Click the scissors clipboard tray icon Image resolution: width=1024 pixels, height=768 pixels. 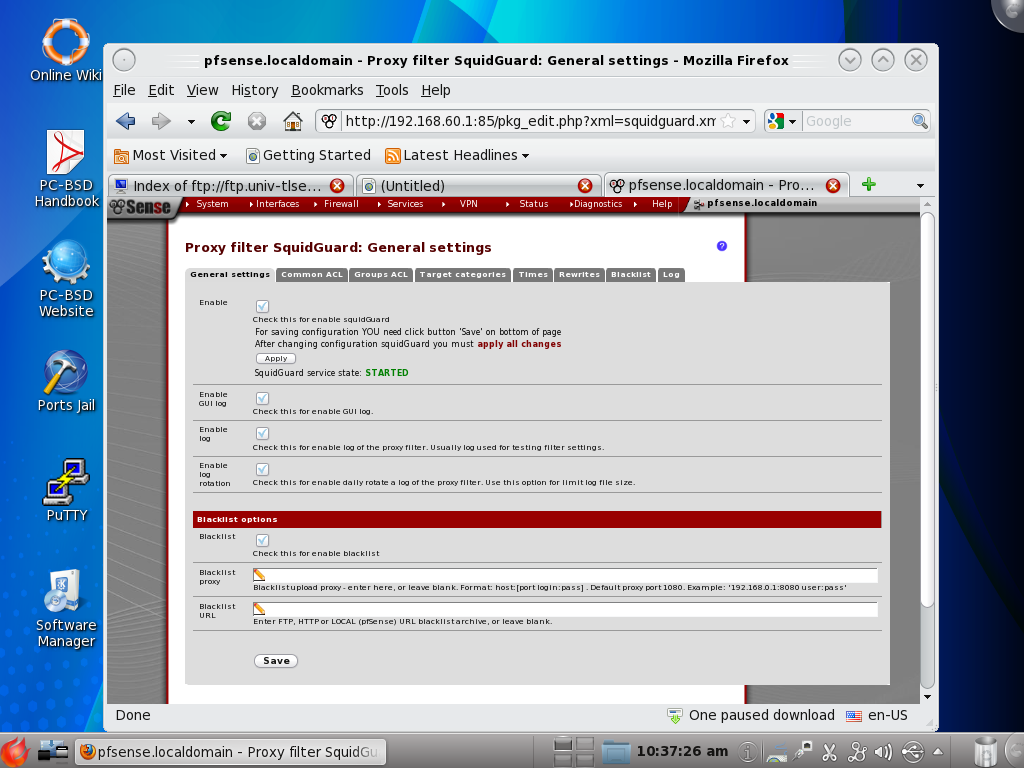coord(829,752)
